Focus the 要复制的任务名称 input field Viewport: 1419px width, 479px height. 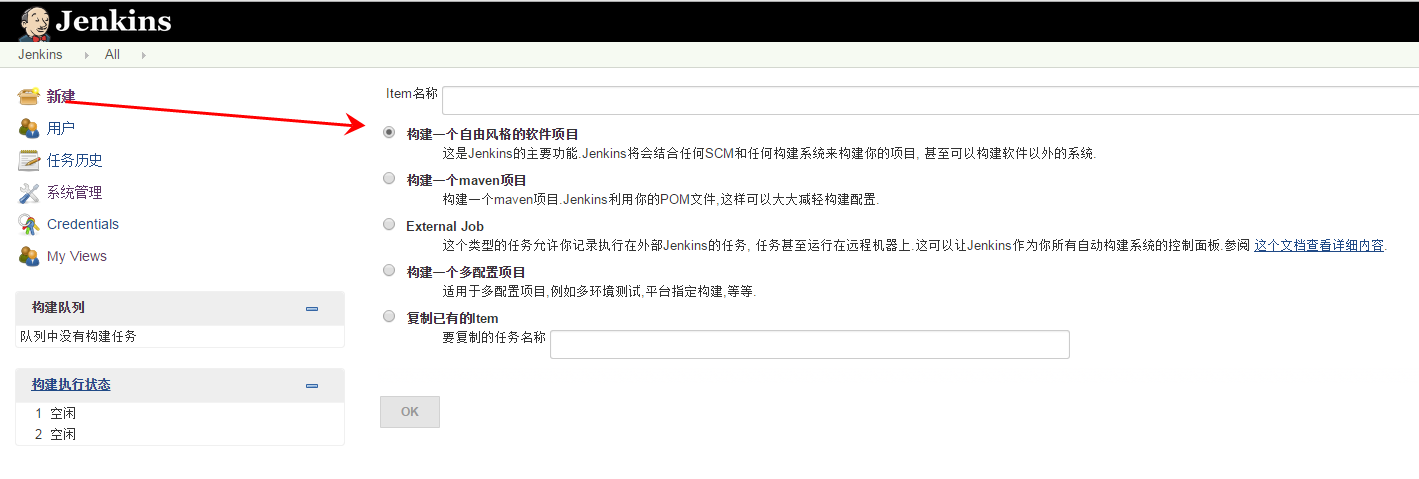tap(810, 344)
